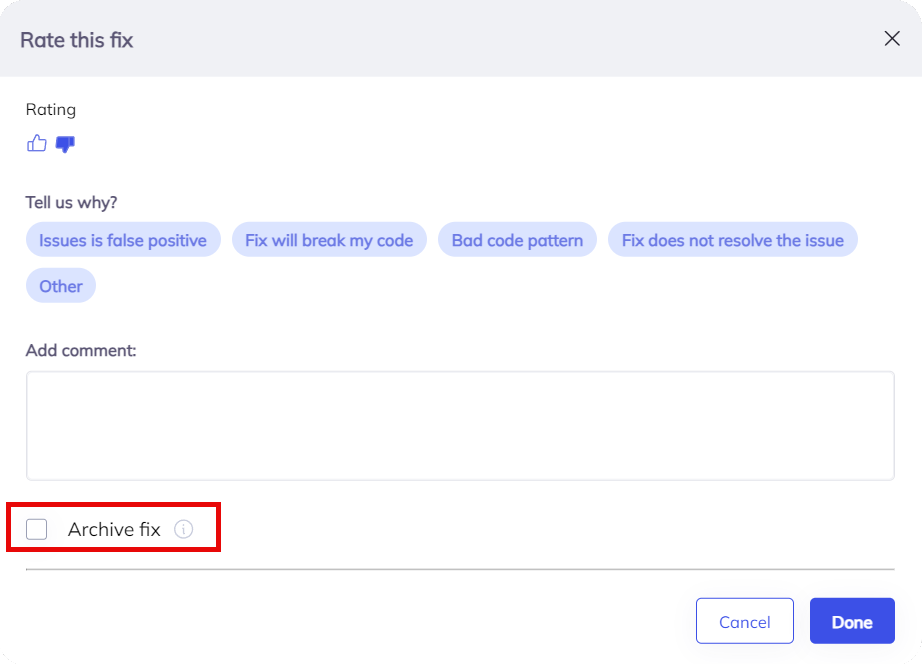The image size is (922, 665).
Task: Click the divider line above Cancel button
Action: 460,569
